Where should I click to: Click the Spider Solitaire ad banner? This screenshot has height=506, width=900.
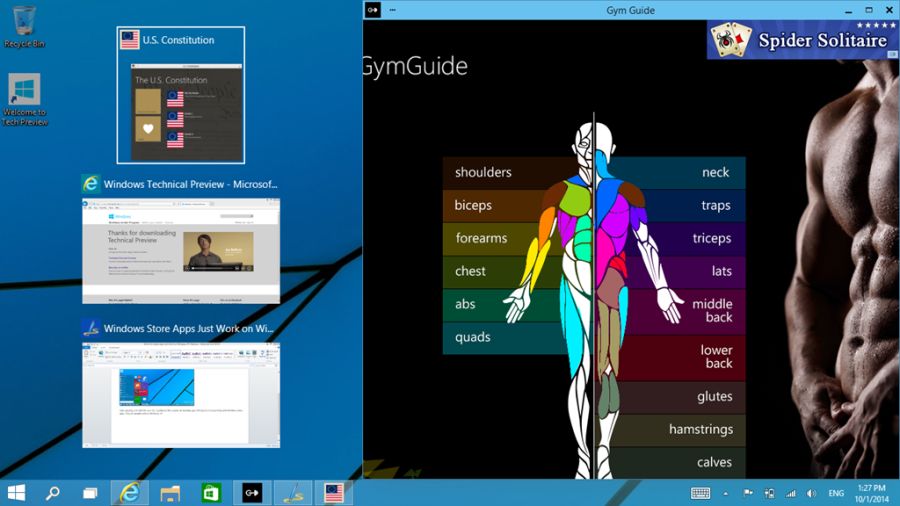[802, 40]
